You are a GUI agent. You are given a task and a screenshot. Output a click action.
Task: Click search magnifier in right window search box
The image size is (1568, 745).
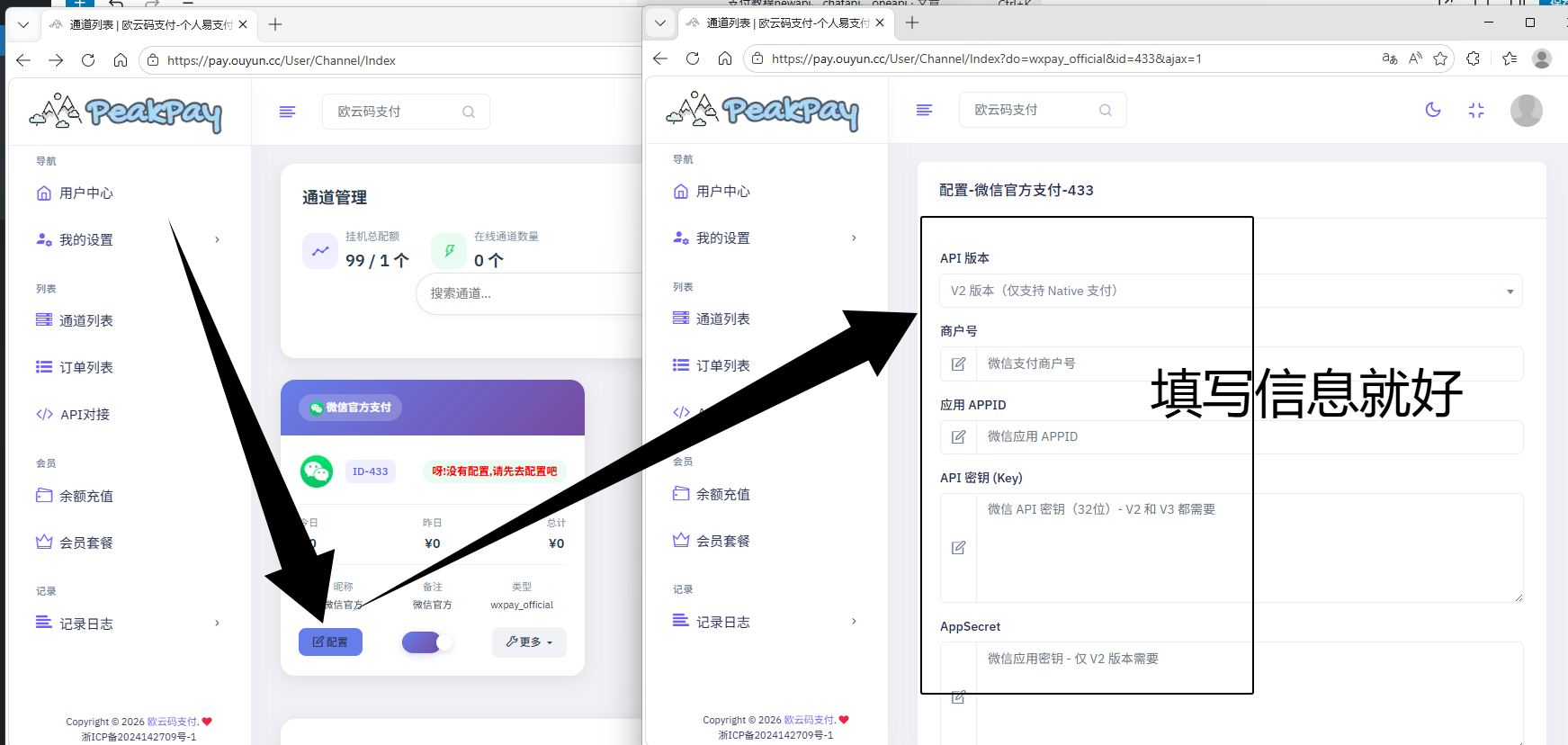tap(1106, 110)
